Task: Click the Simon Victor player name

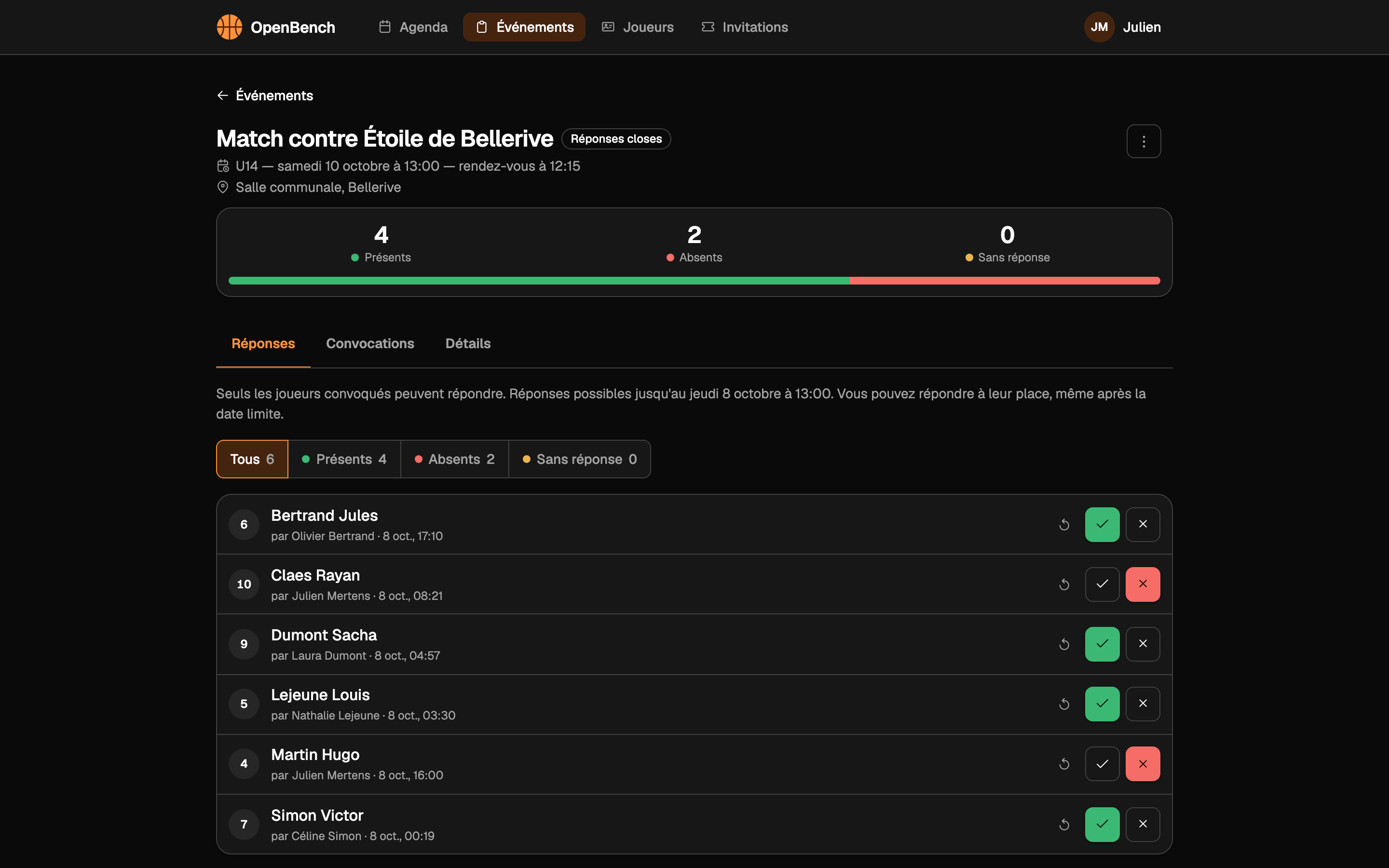Action: (317, 815)
